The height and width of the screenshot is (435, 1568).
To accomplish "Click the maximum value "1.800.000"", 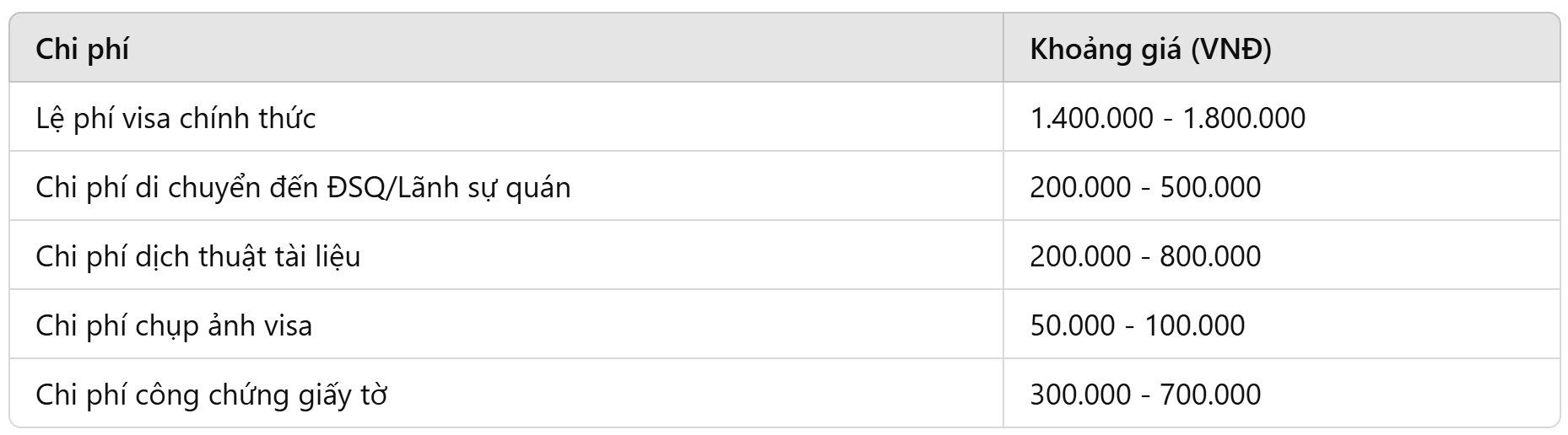I will pyautogui.click(x=1244, y=118).
